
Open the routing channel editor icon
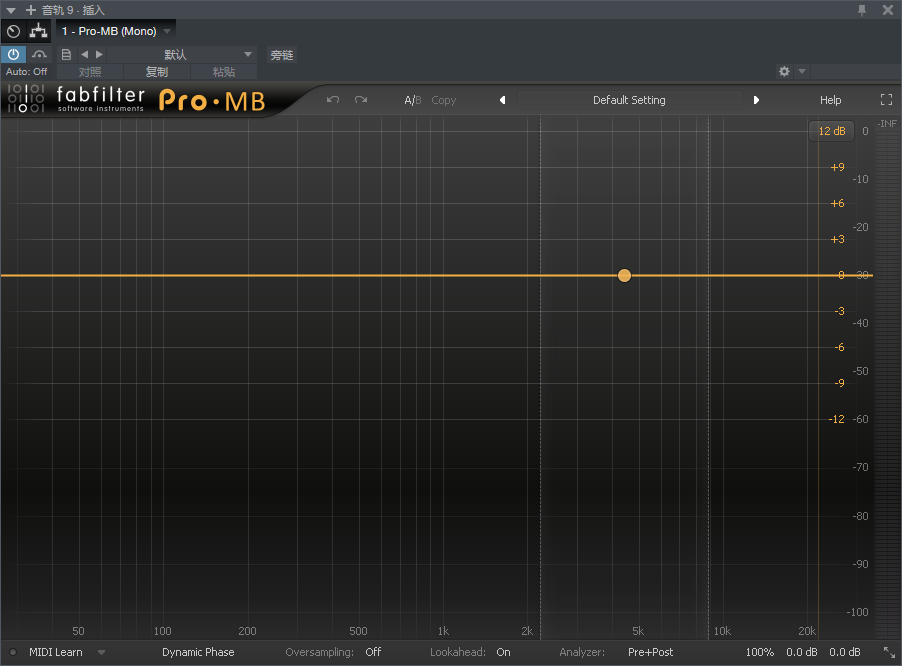(39, 31)
